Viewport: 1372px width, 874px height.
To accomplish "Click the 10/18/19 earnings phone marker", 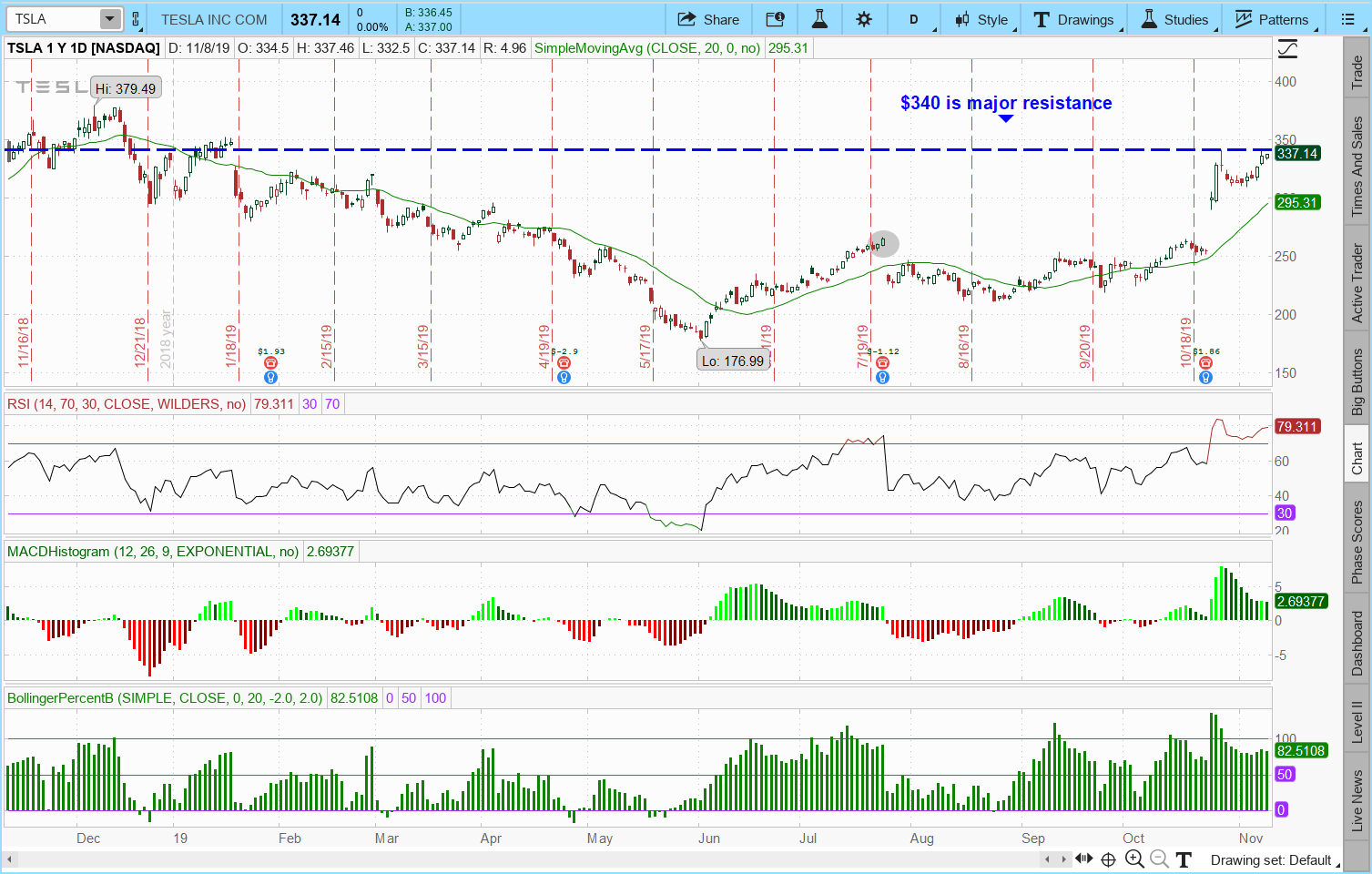I will coord(1205,363).
